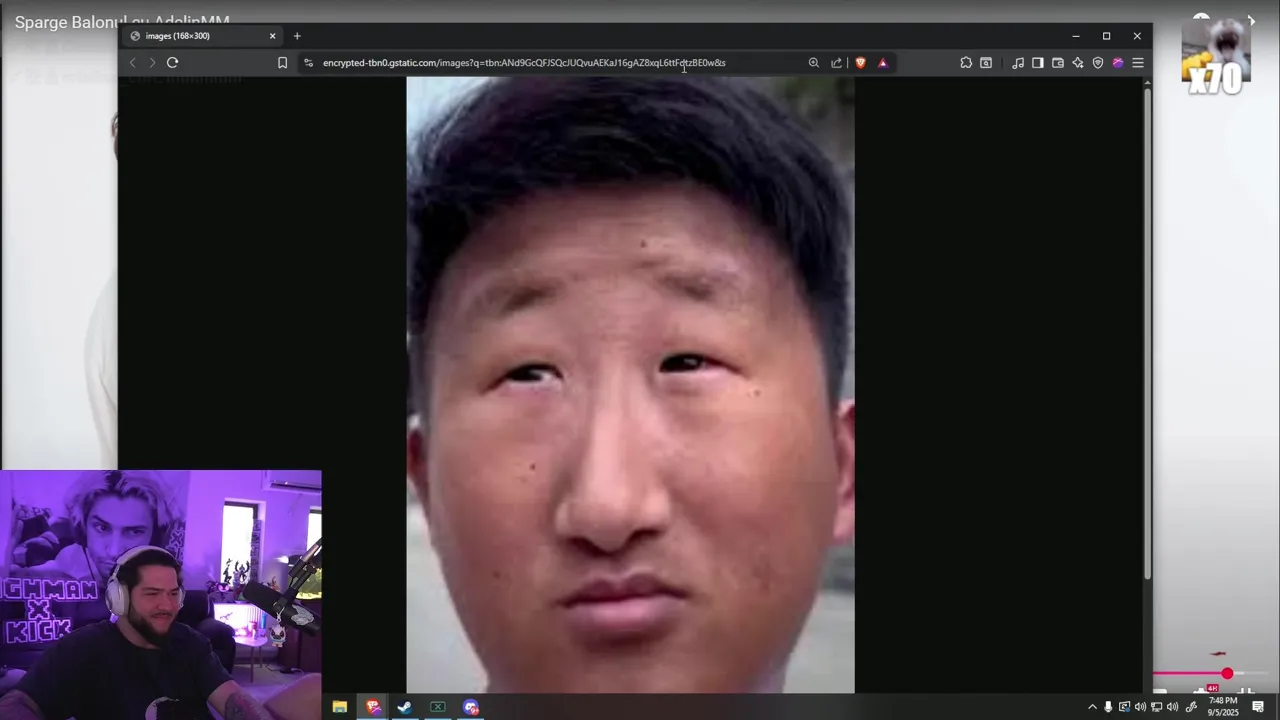Open the Brave main hamburger menu

[1138, 62]
